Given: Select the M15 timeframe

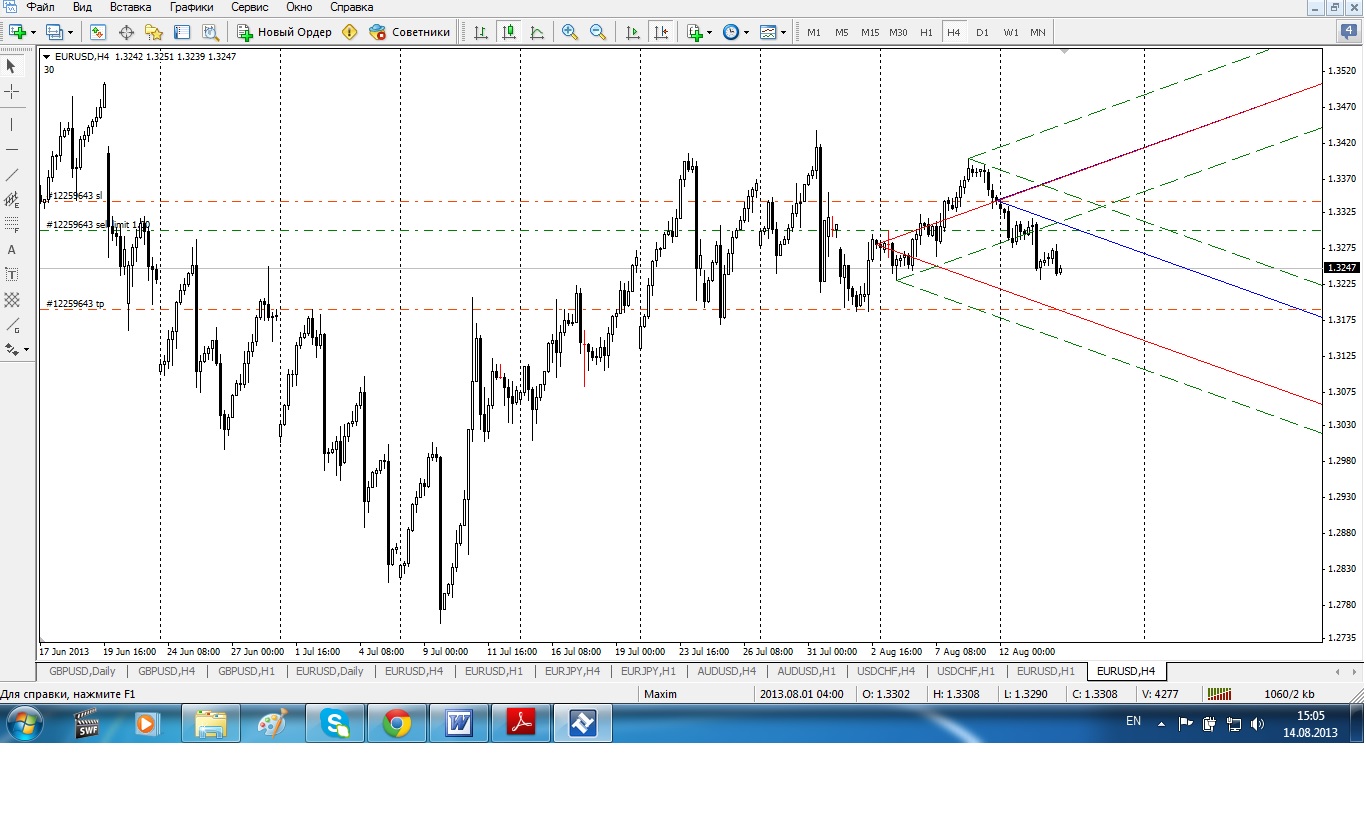Looking at the screenshot, I should [870, 32].
